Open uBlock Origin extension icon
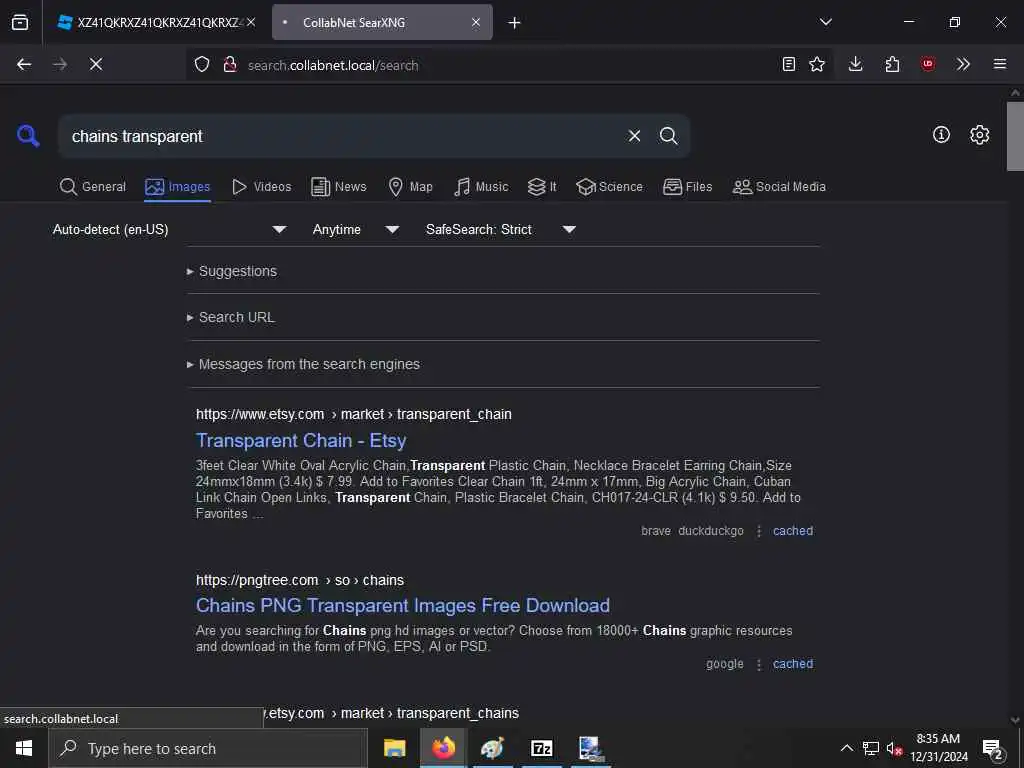 pos(927,64)
